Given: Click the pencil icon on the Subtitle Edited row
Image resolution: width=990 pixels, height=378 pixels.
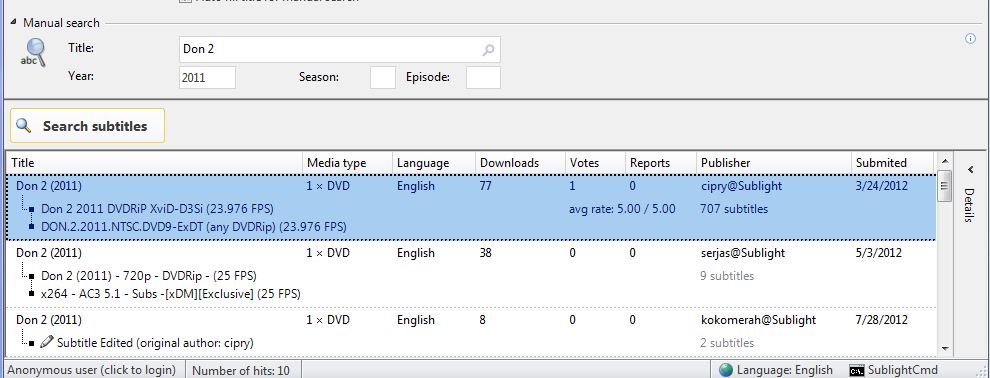Looking at the screenshot, I should [x=47, y=342].
